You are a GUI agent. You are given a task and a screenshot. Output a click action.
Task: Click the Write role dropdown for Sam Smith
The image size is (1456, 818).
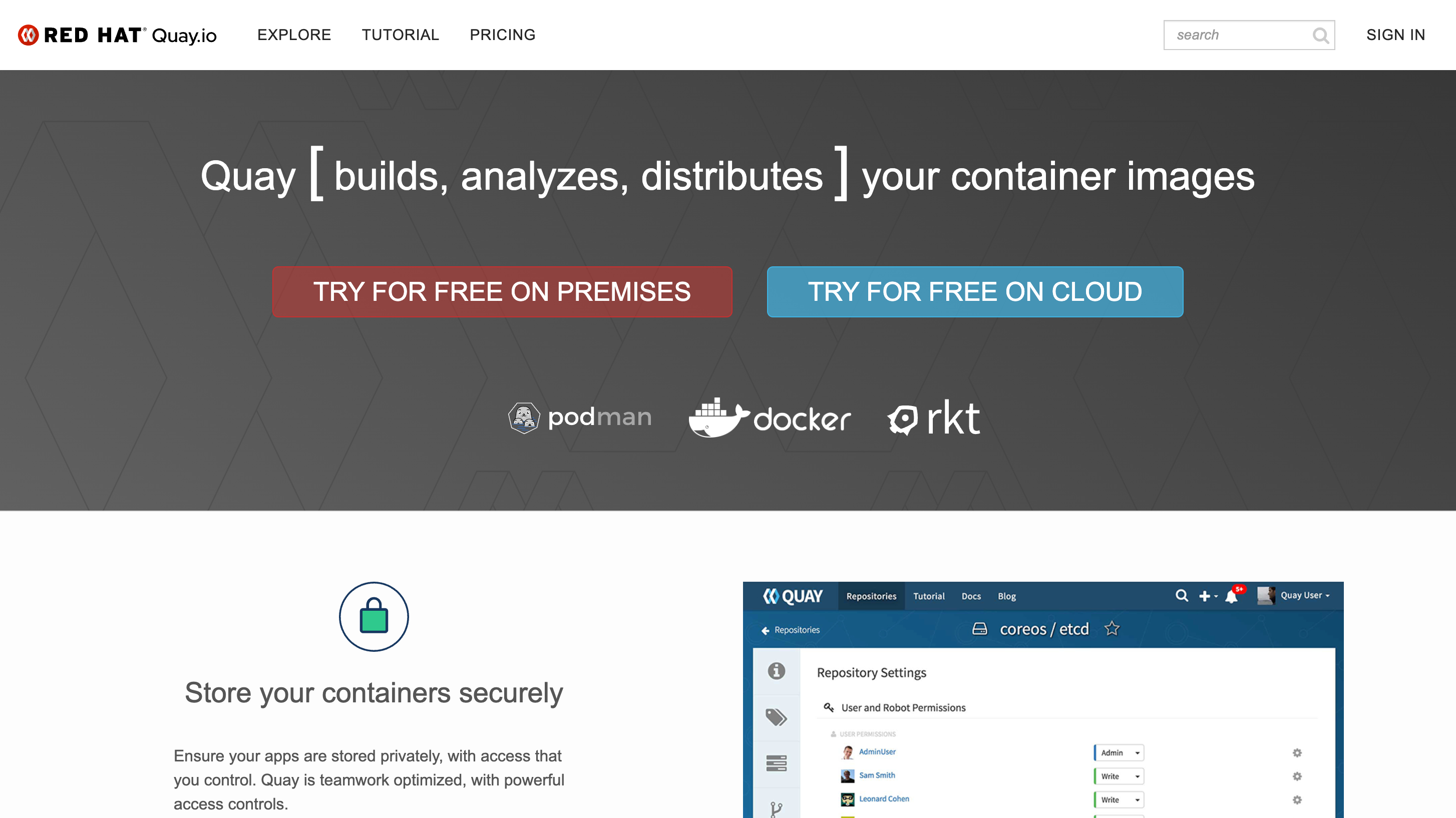click(x=1116, y=776)
